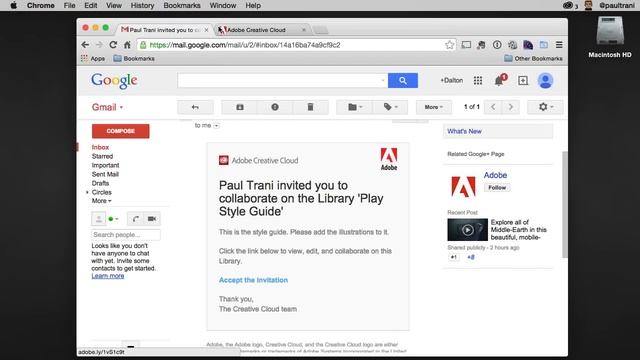Image resolution: width=640 pixels, height=360 pixels.
Task: Open the History menu
Action: coord(142,5)
